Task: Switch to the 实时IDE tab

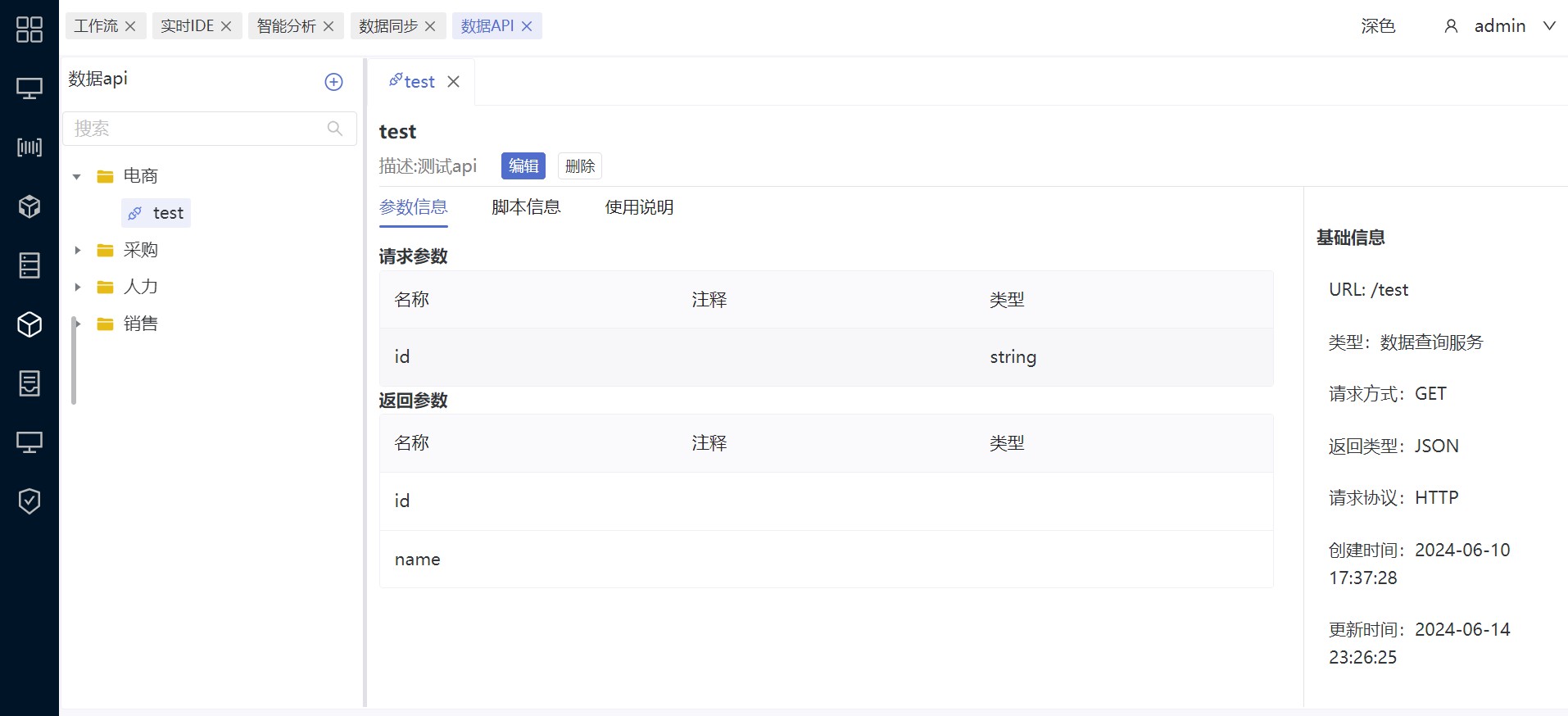Action: click(x=187, y=26)
